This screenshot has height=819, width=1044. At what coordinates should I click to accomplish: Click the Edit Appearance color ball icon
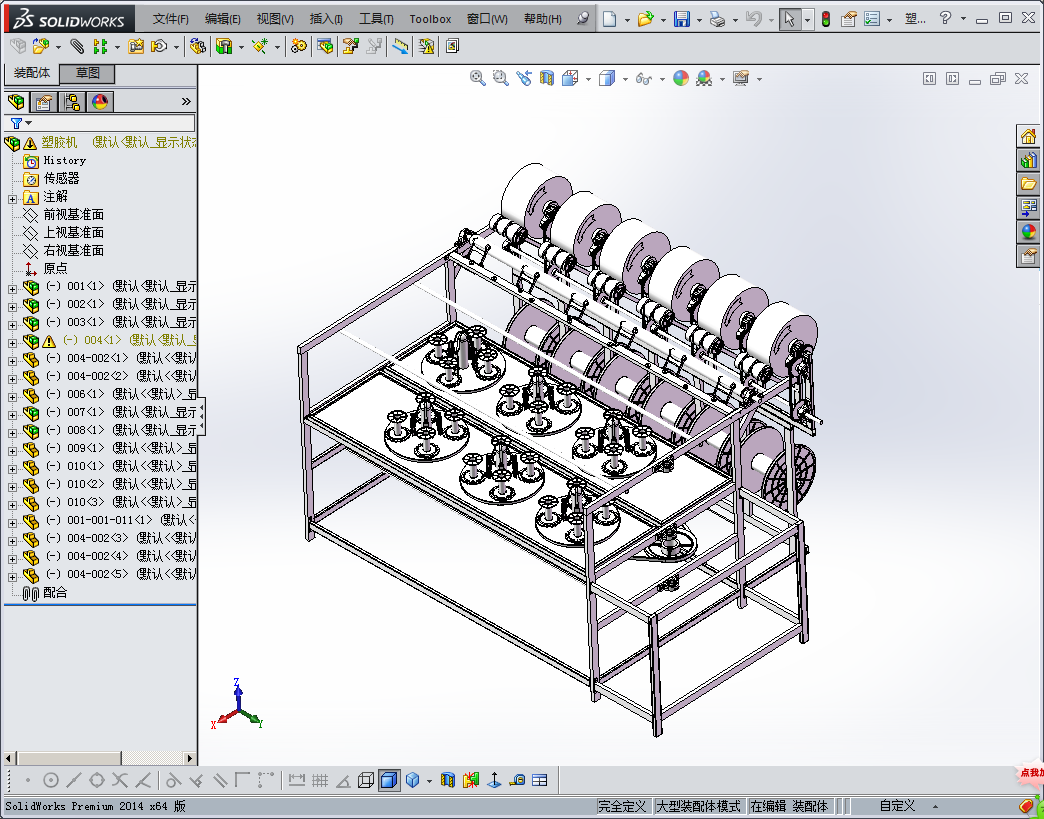tap(680, 78)
